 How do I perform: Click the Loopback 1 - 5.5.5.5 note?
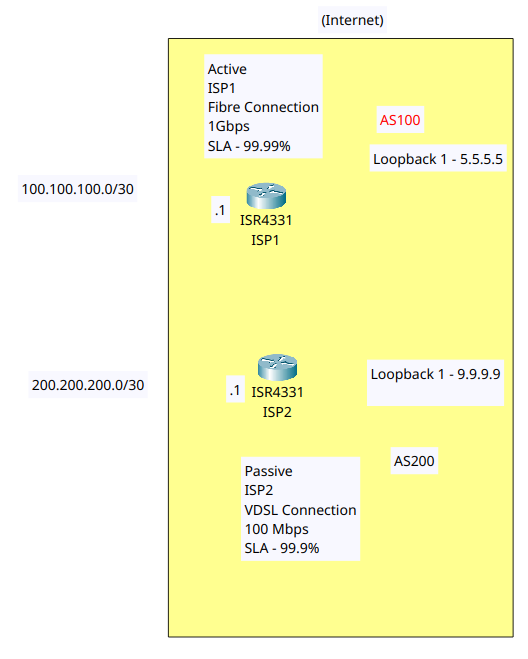tap(438, 159)
